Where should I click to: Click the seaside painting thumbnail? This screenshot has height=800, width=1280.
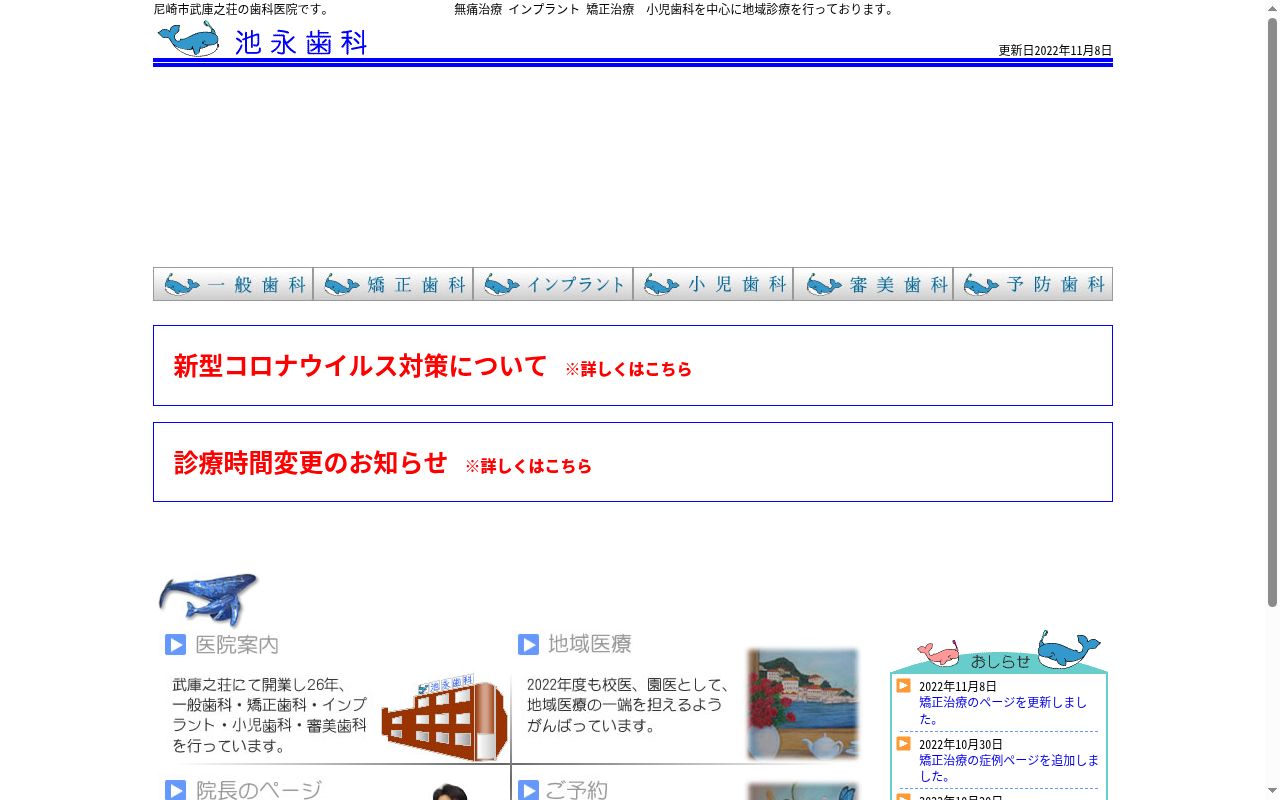[x=803, y=704]
